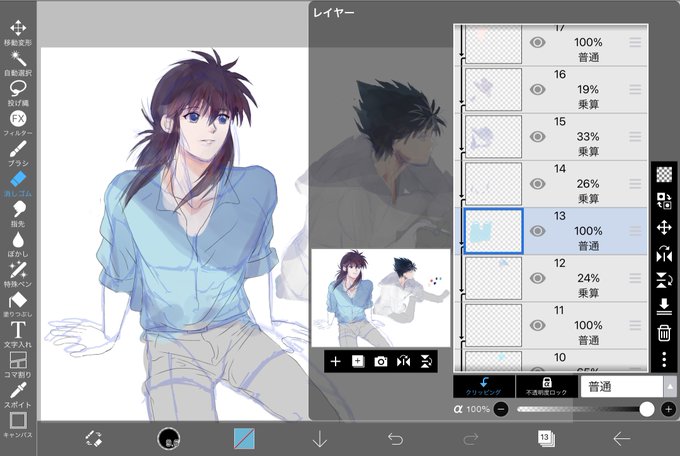
Task: Toggle Clipping (クリッピング) for selected layer
Action: 484,386
